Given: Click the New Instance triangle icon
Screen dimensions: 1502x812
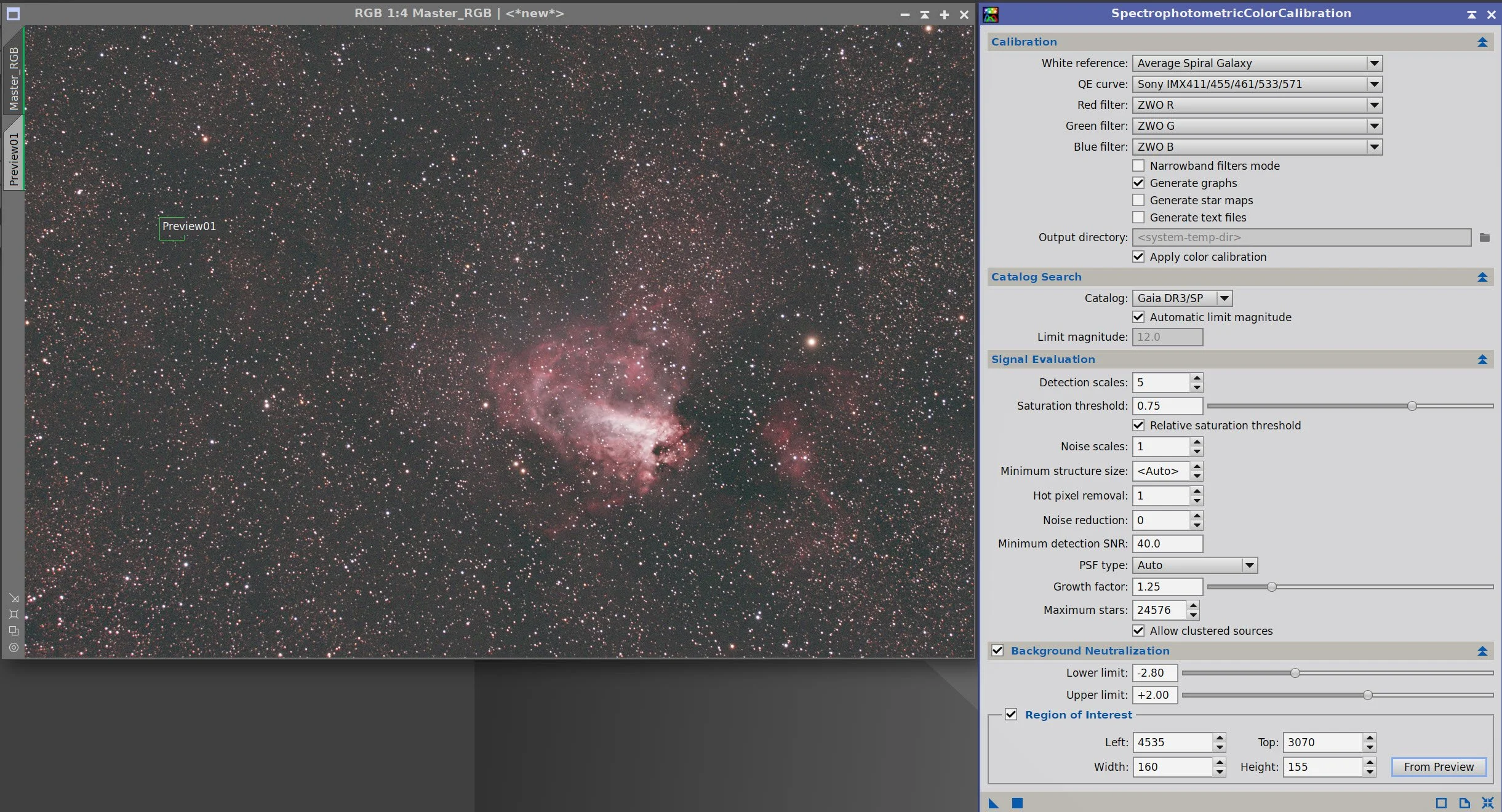Looking at the screenshot, I should coord(993,803).
